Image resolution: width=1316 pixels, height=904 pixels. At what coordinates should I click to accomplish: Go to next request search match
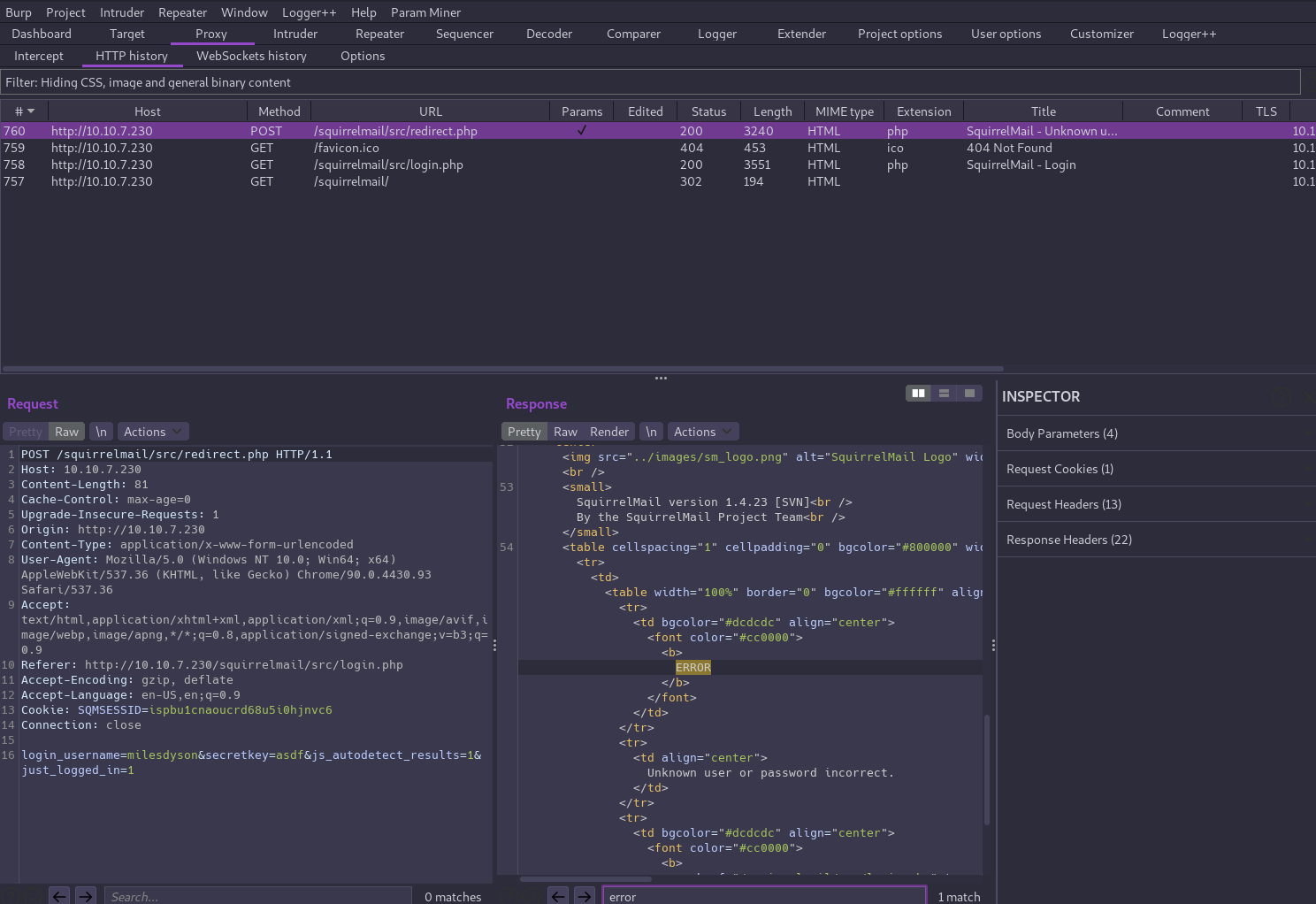86,896
